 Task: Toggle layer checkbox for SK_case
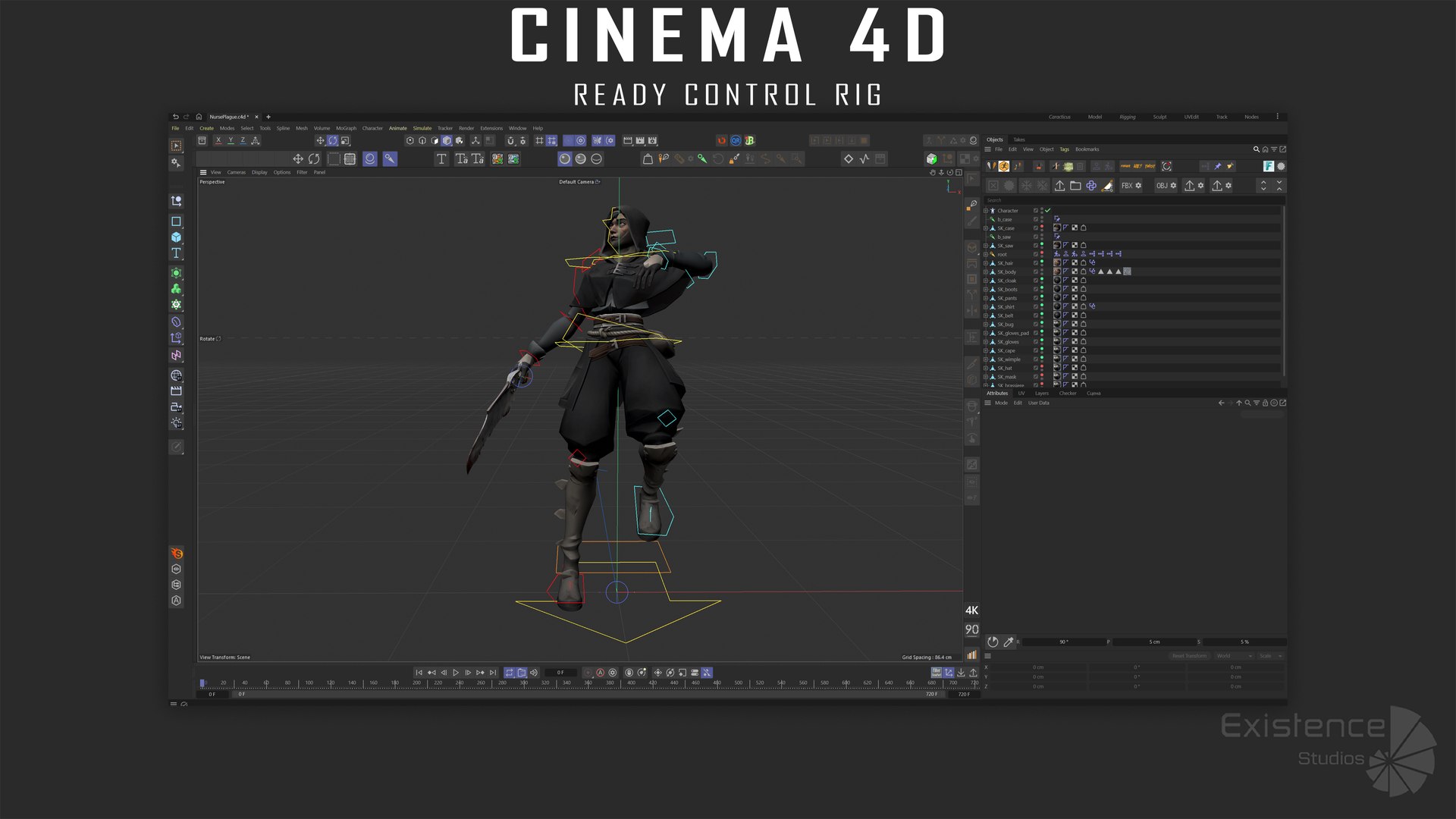[1036, 228]
